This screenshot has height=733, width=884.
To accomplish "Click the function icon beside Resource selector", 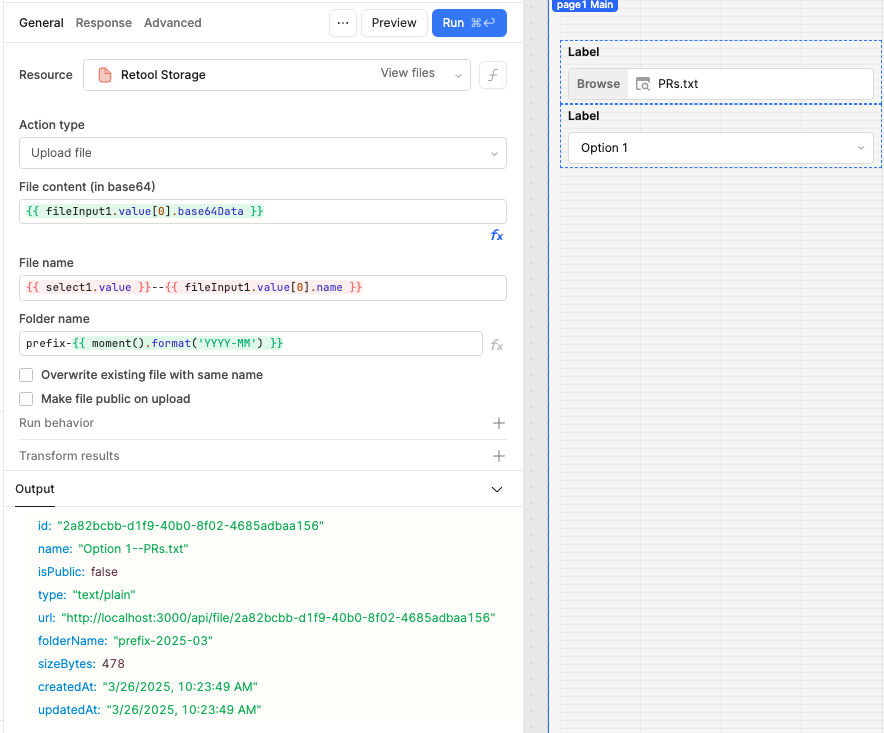I will (493, 75).
